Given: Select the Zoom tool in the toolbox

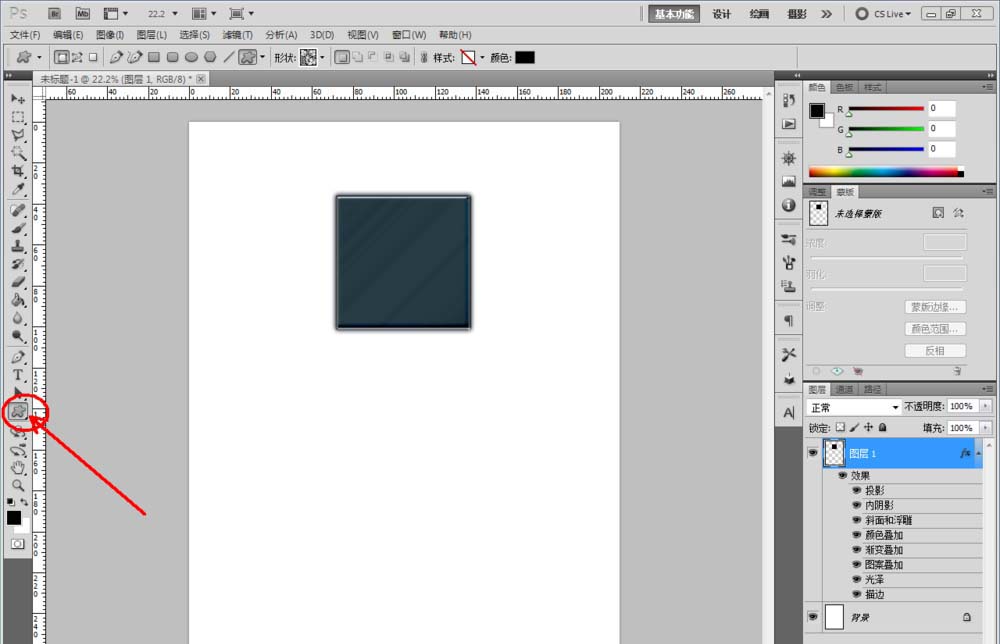Looking at the screenshot, I should (18, 485).
